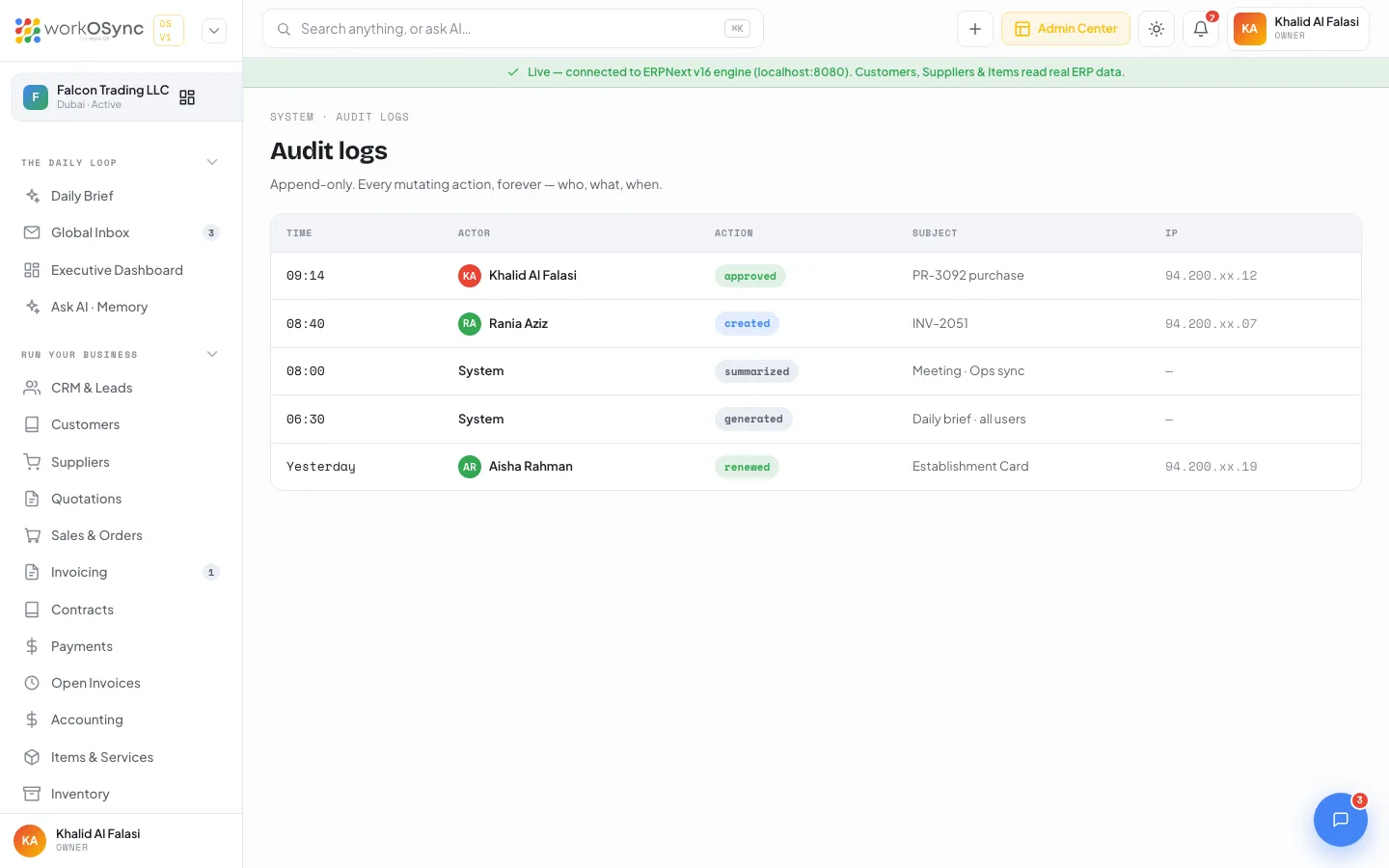Select actor Aisha Rahman
This screenshot has width=1389, height=868.
coord(515,467)
